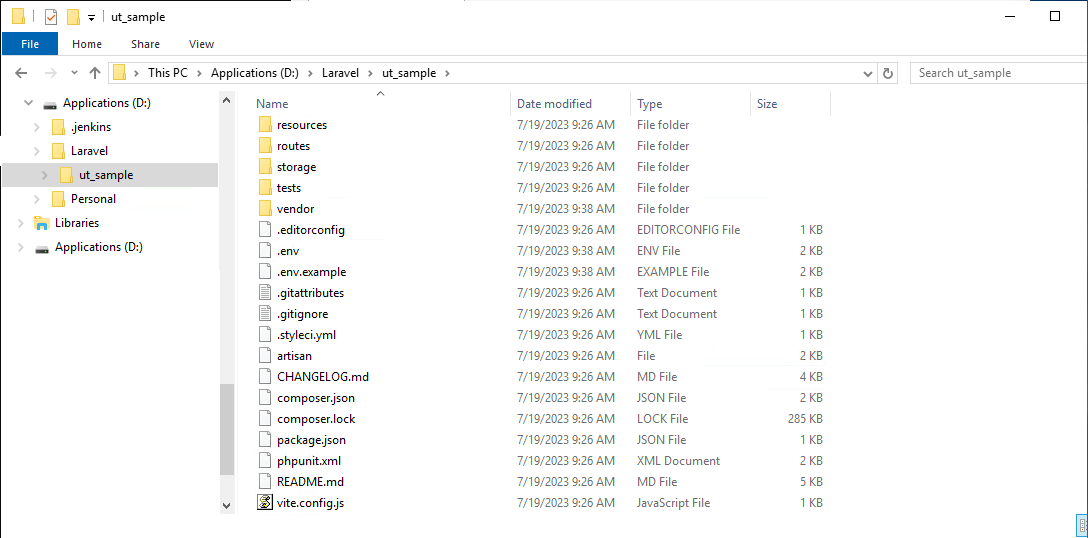Viewport: 1088px width, 538px height.
Task: Click Applications (D:) in the breadcrumb path
Action: [x=255, y=73]
